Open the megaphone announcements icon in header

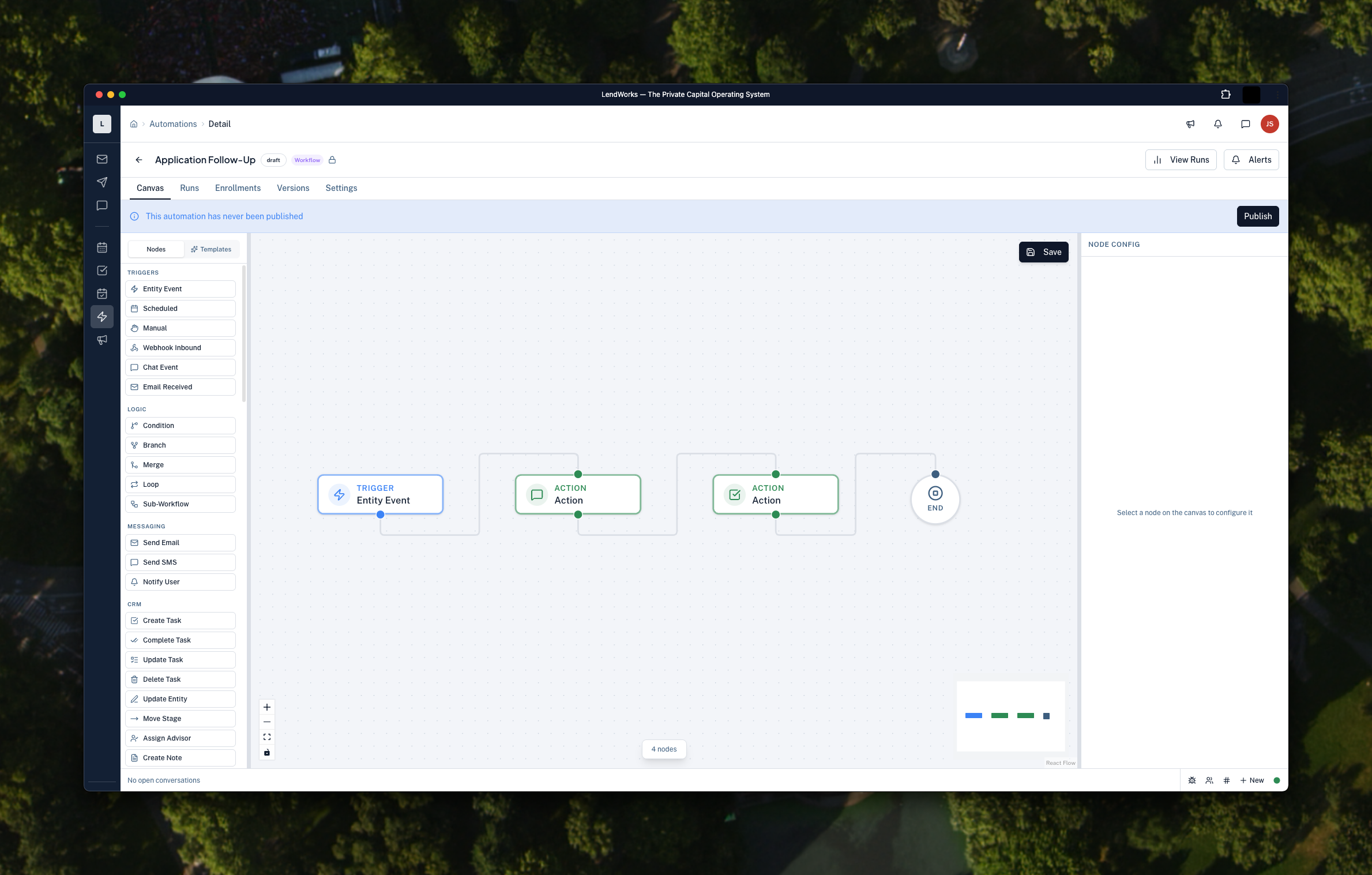point(1190,124)
